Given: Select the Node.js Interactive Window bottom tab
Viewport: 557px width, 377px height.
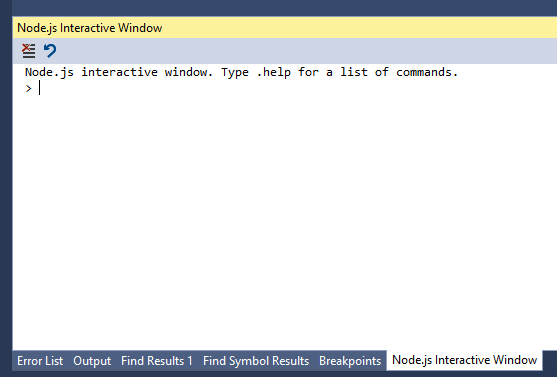Looking at the screenshot, I should [x=464, y=360].
